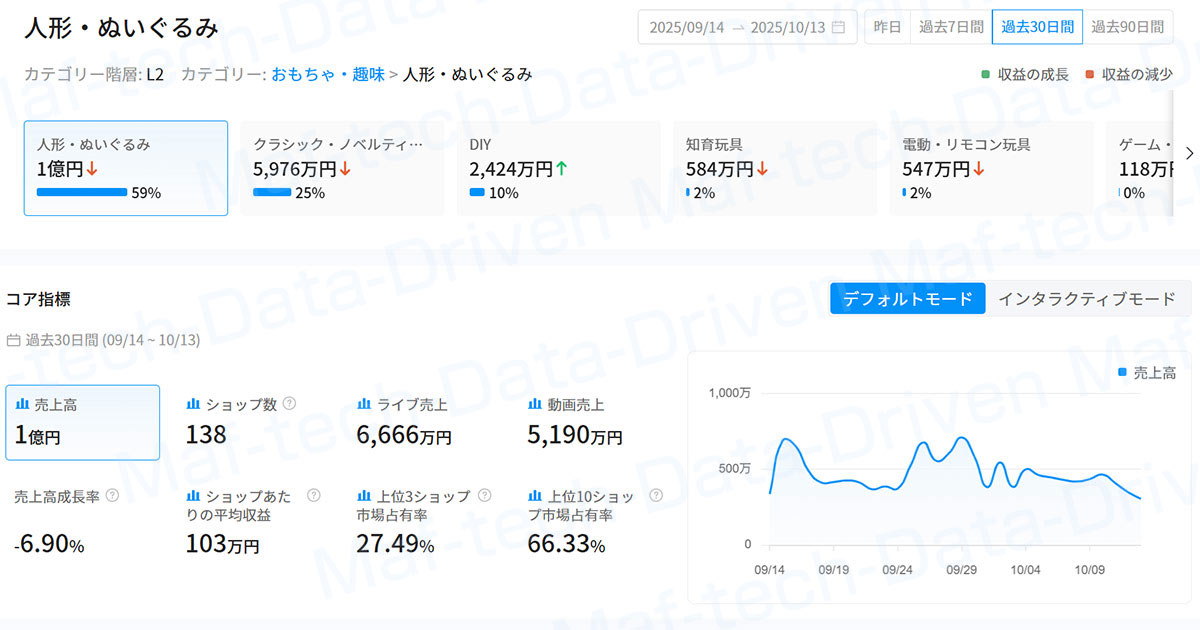Open the calendar icon in date range
The image size is (1200, 630).
pos(839,27)
